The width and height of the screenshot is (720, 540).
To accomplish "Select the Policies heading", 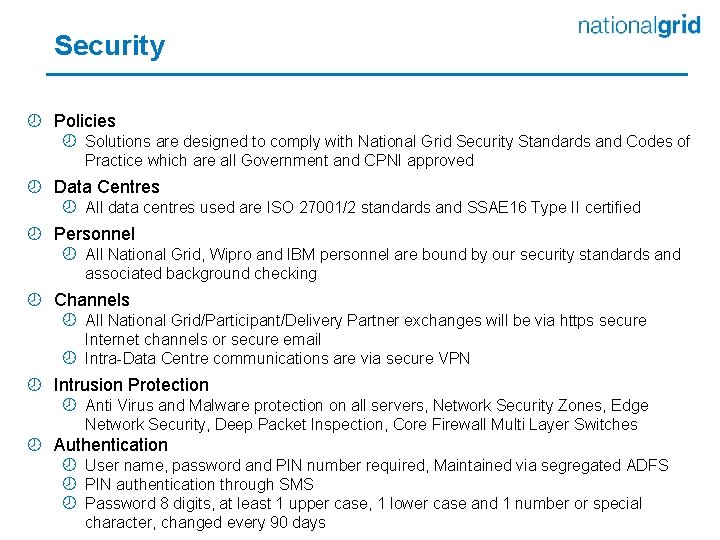I will tap(85, 121).
